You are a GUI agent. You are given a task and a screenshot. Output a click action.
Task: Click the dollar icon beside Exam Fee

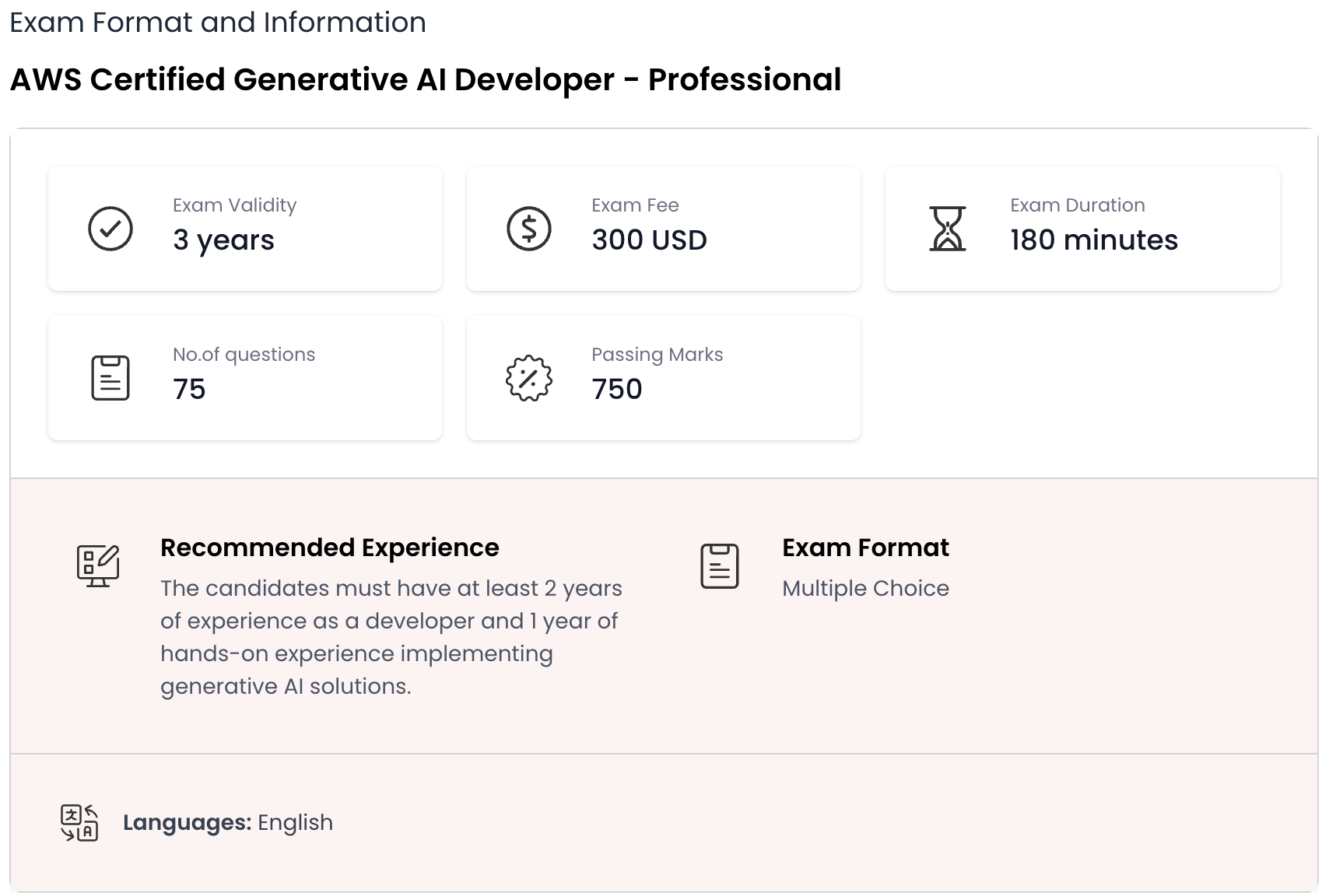(529, 229)
